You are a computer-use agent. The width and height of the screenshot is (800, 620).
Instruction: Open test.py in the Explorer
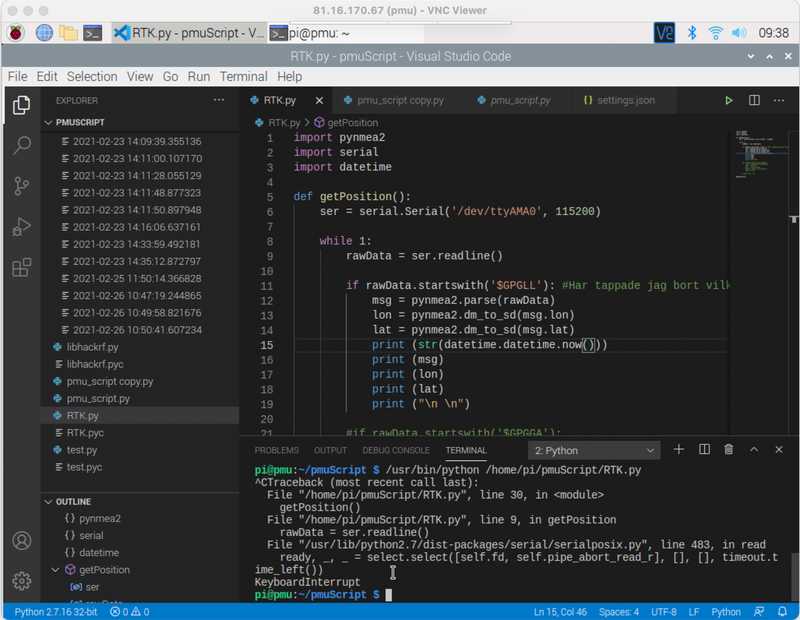click(x=82, y=450)
